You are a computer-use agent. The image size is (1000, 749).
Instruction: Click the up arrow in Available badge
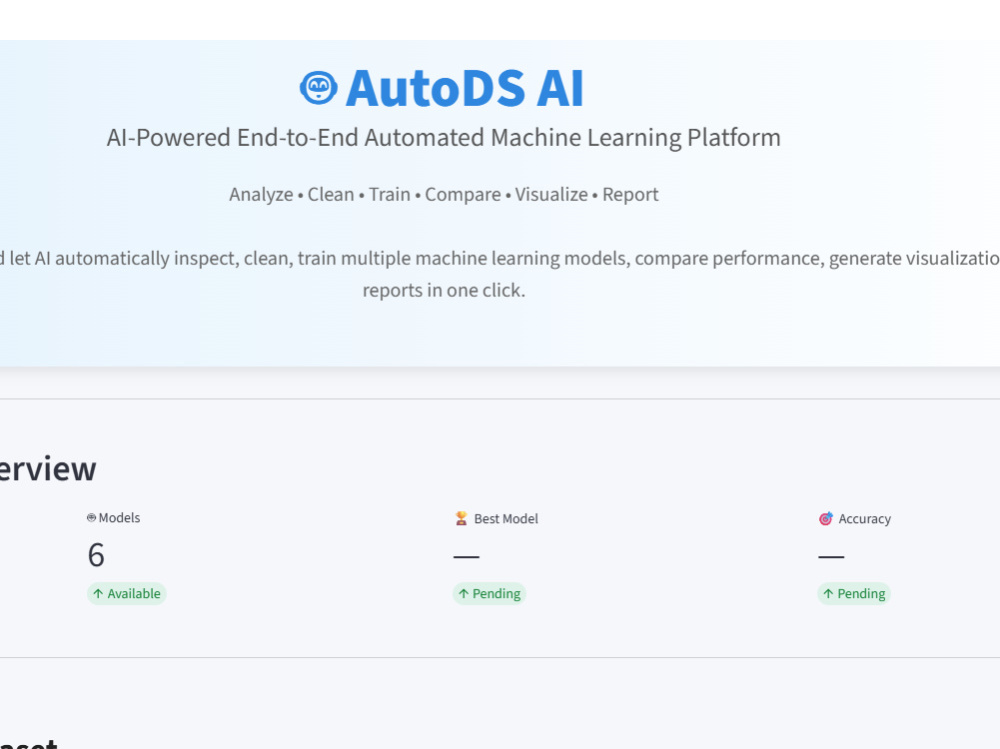coord(98,594)
